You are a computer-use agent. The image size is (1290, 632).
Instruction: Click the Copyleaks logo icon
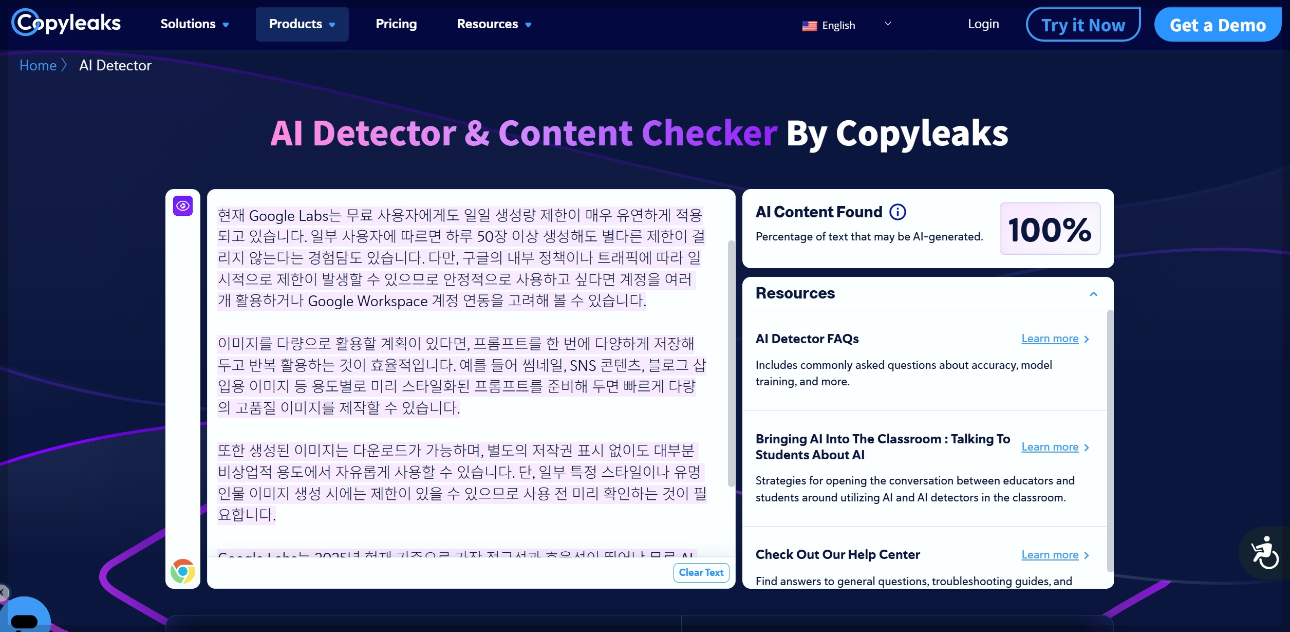coord(25,22)
